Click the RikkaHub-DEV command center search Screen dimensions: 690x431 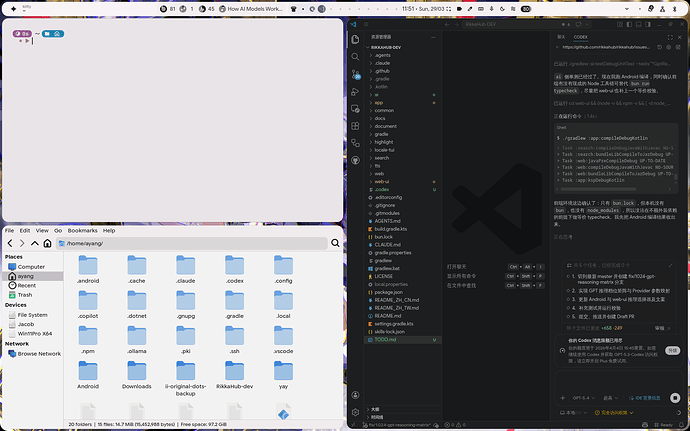point(509,24)
